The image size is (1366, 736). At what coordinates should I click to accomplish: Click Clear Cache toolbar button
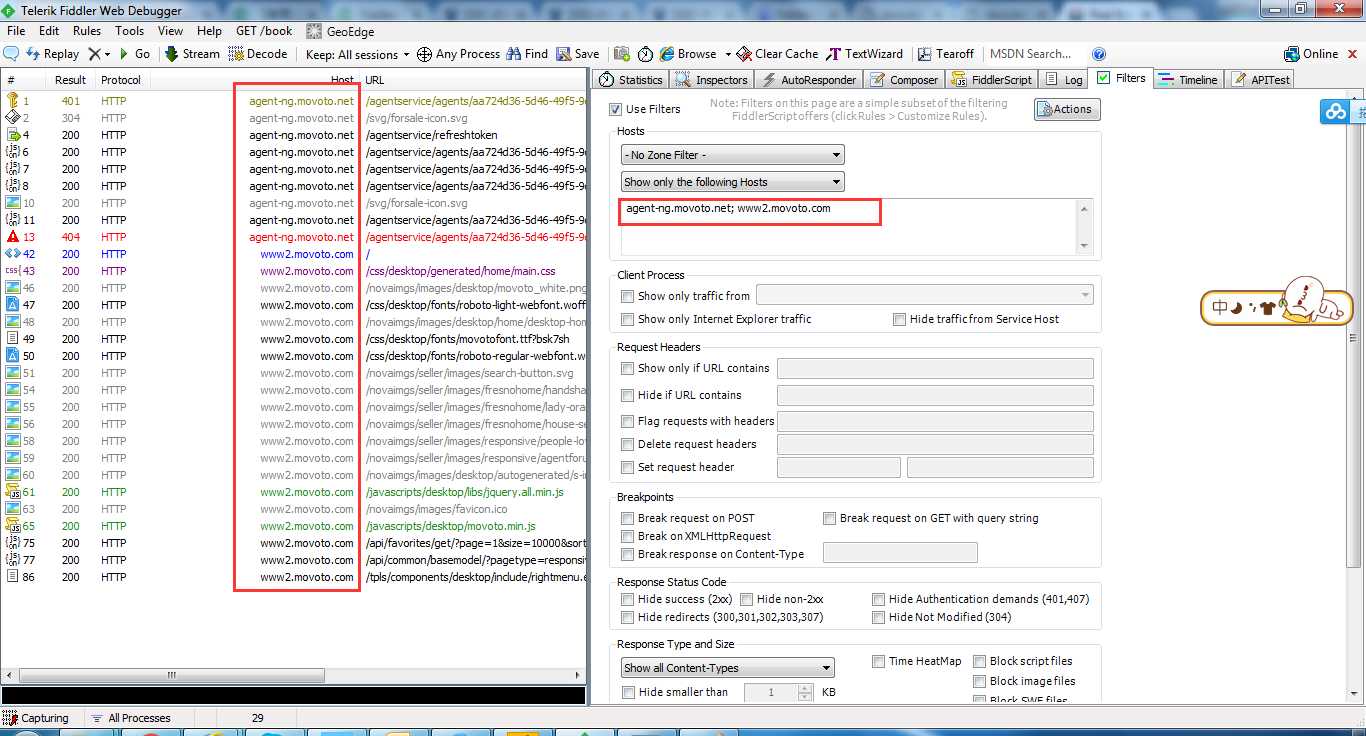point(778,54)
